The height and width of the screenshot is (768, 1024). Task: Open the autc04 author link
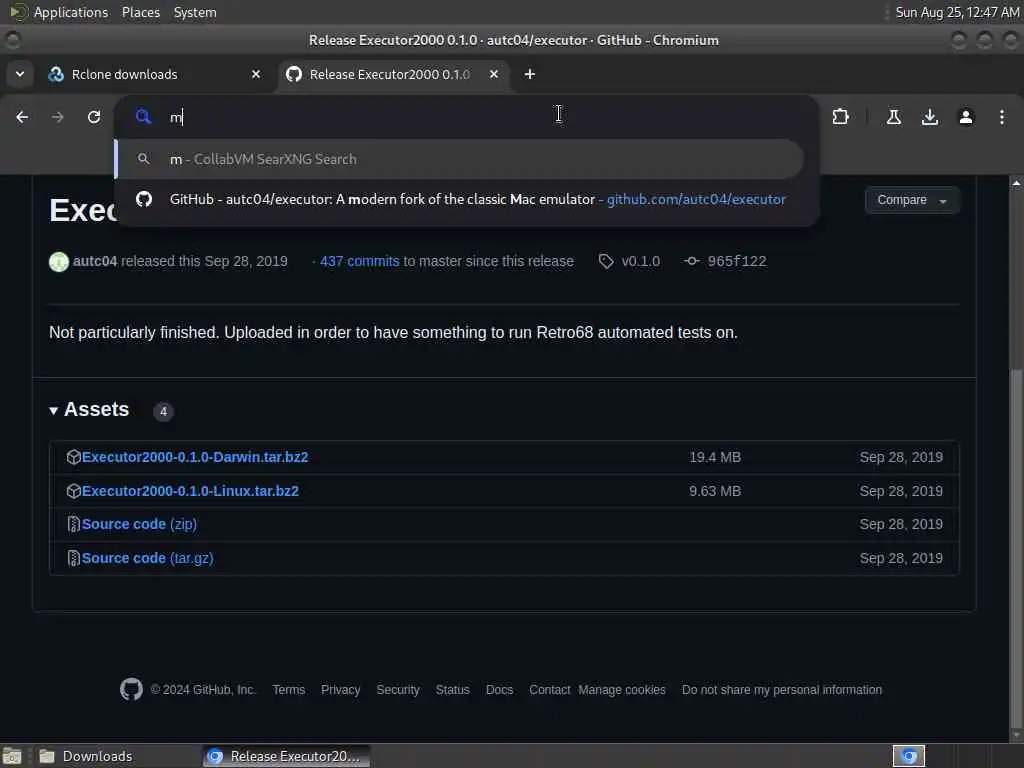[95, 261]
